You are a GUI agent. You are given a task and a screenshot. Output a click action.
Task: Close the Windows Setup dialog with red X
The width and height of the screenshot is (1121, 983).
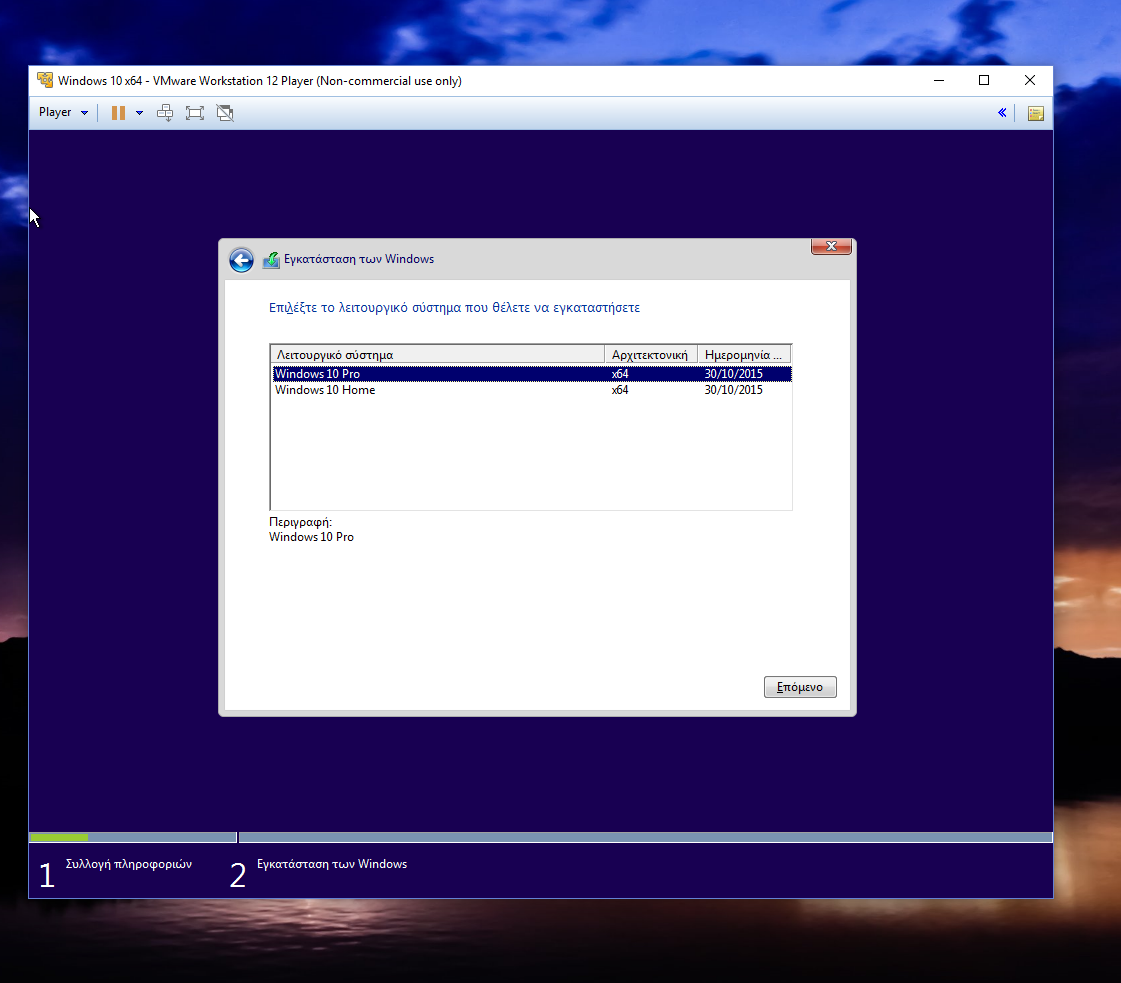[831, 246]
